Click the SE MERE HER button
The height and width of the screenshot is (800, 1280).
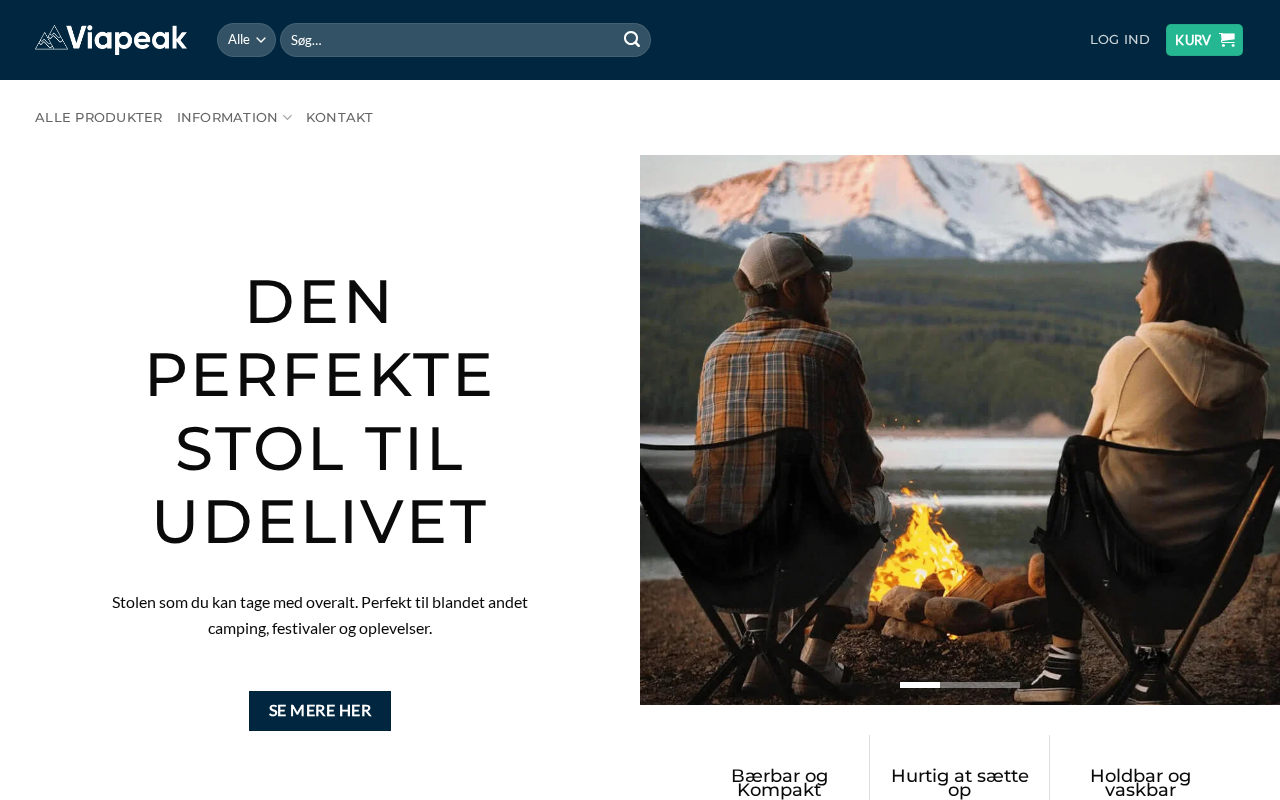320,711
